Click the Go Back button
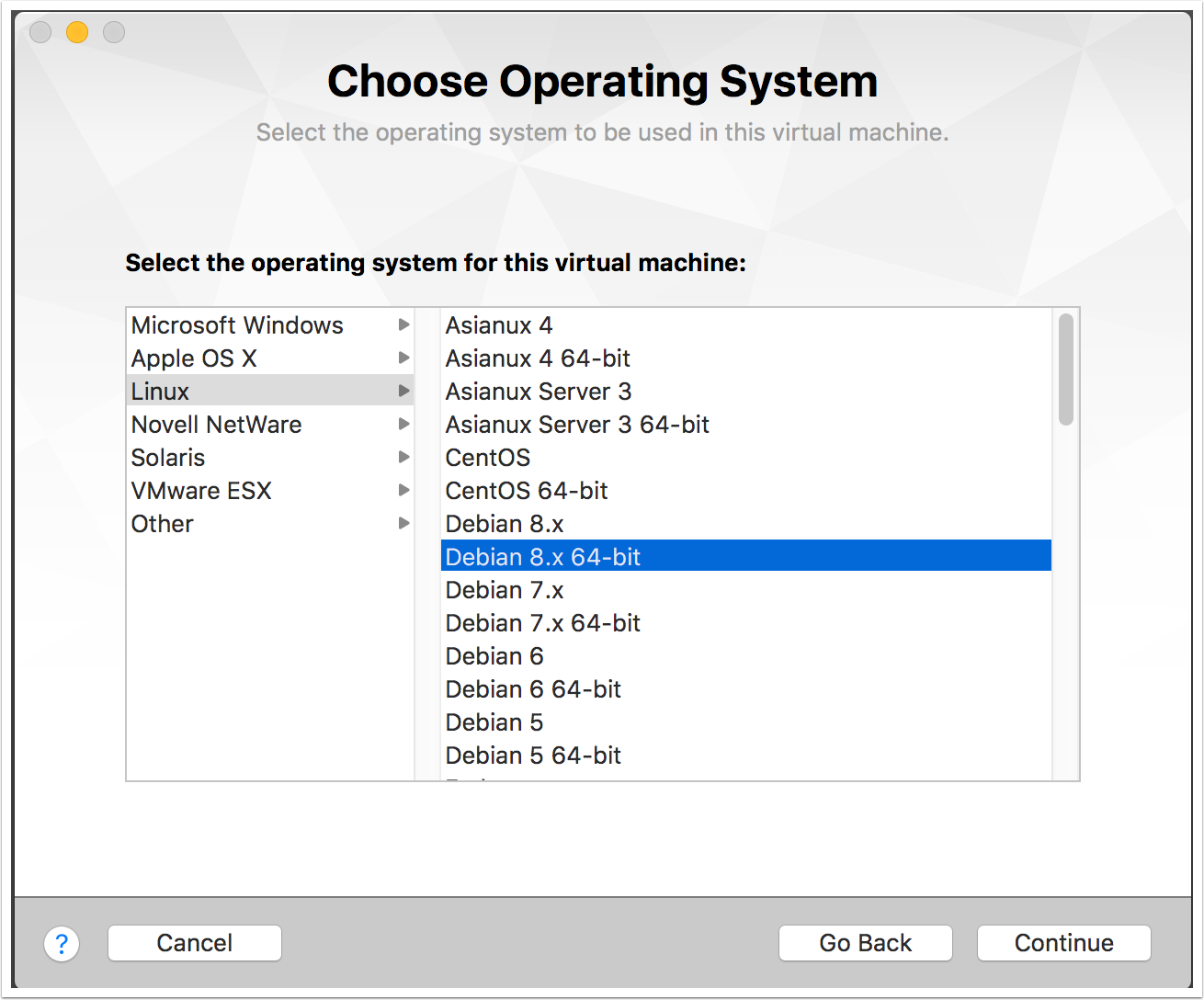This screenshot has width=1204, height=1000. [x=865, y=943]
